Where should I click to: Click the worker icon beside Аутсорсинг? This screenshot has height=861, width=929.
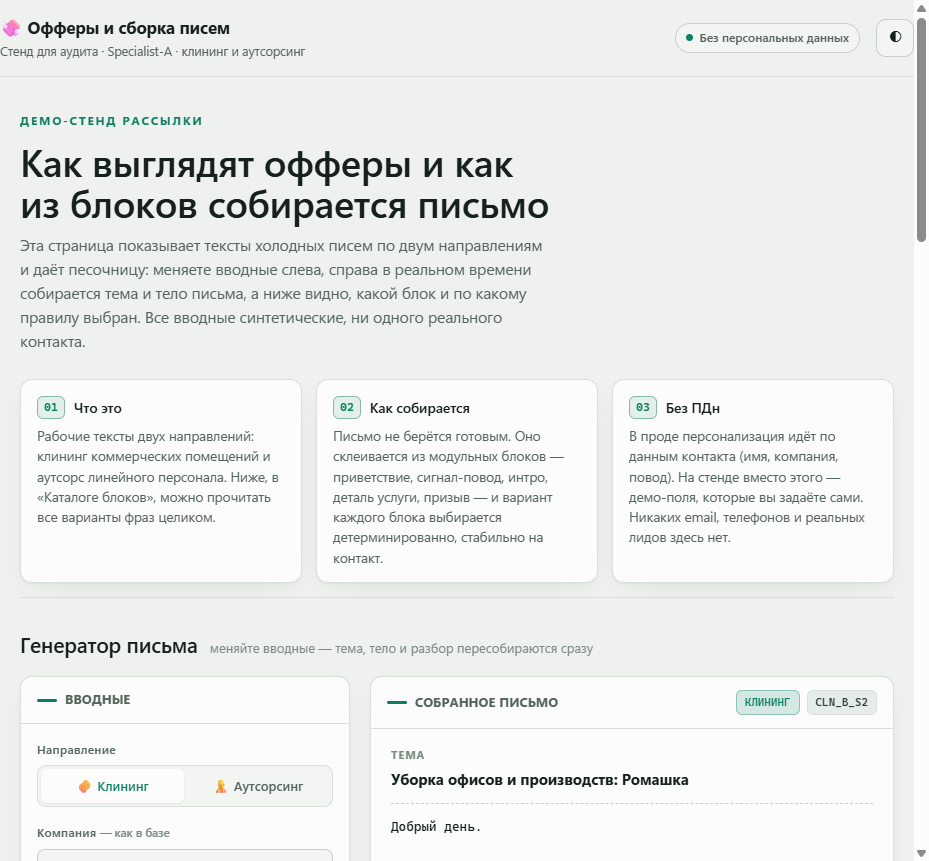(221, 786)
